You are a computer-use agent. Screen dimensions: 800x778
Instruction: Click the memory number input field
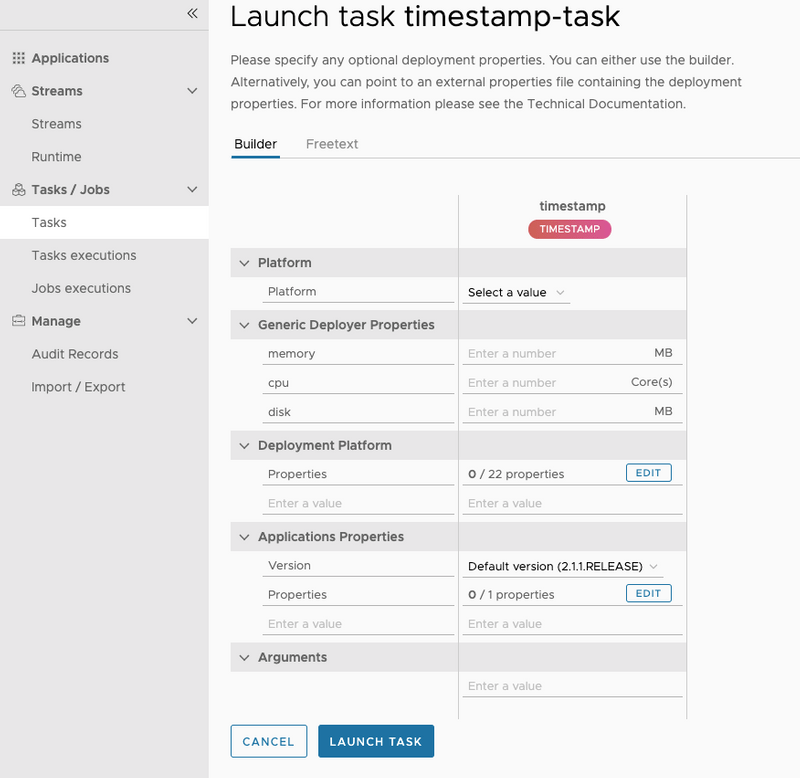pos(555,354)
